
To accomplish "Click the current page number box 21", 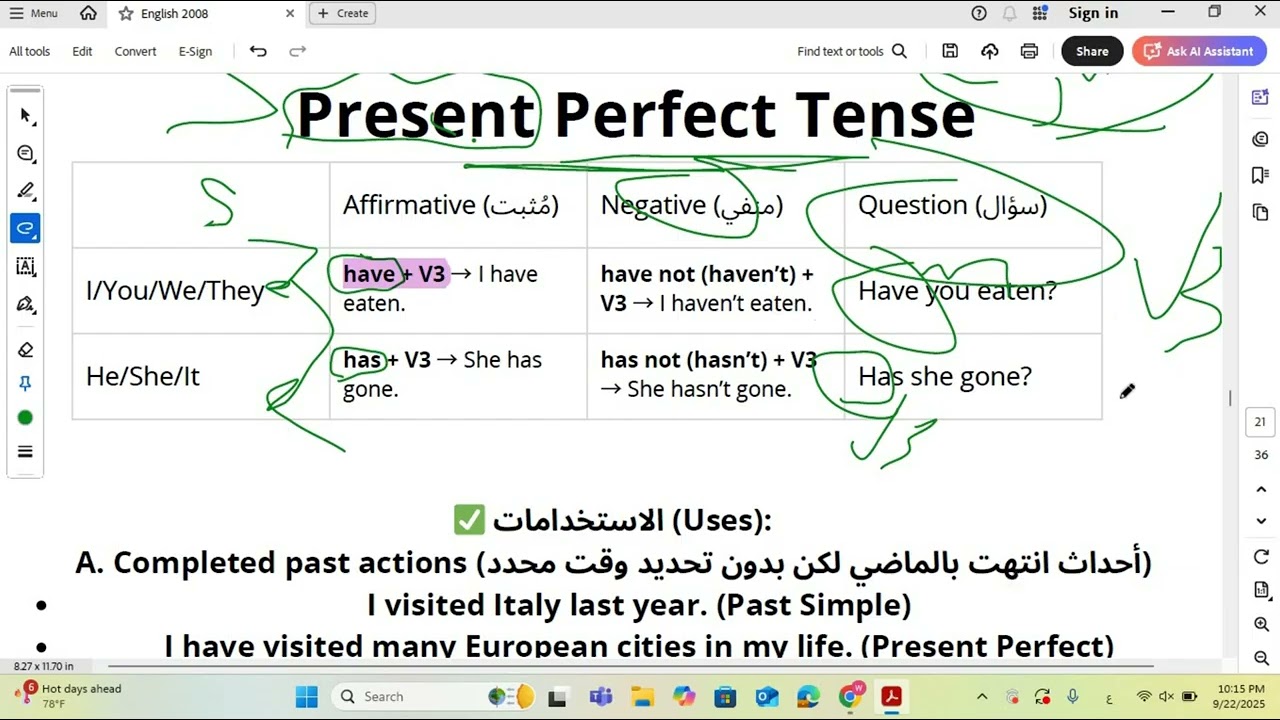I will pos(1260,422).
